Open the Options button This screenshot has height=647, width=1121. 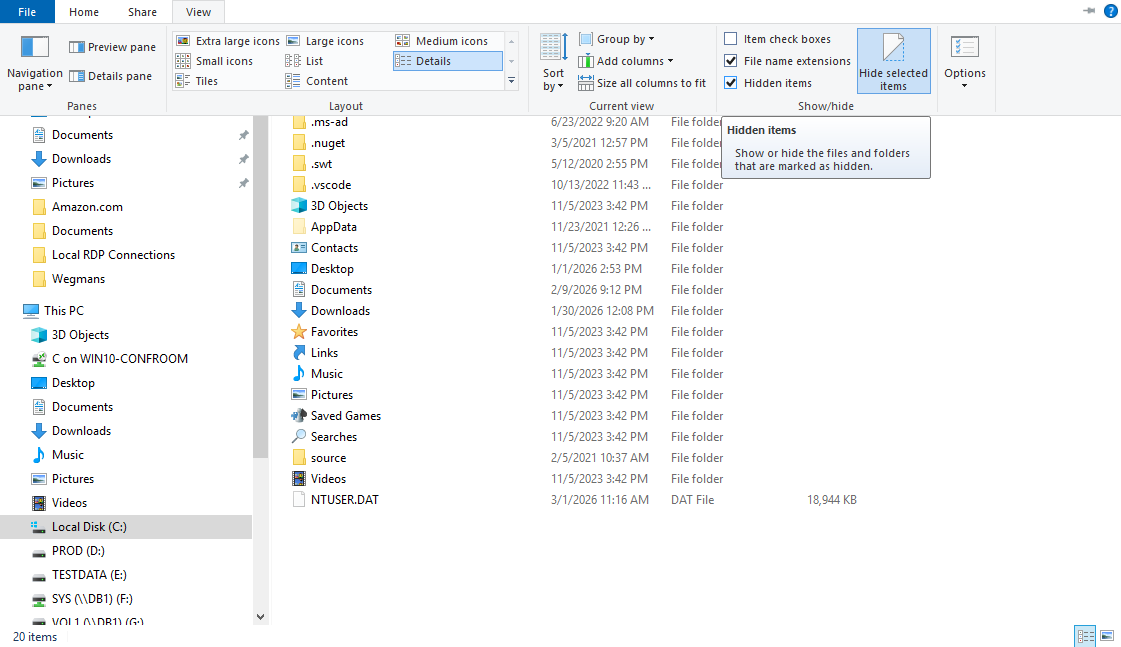pos(964,62)
